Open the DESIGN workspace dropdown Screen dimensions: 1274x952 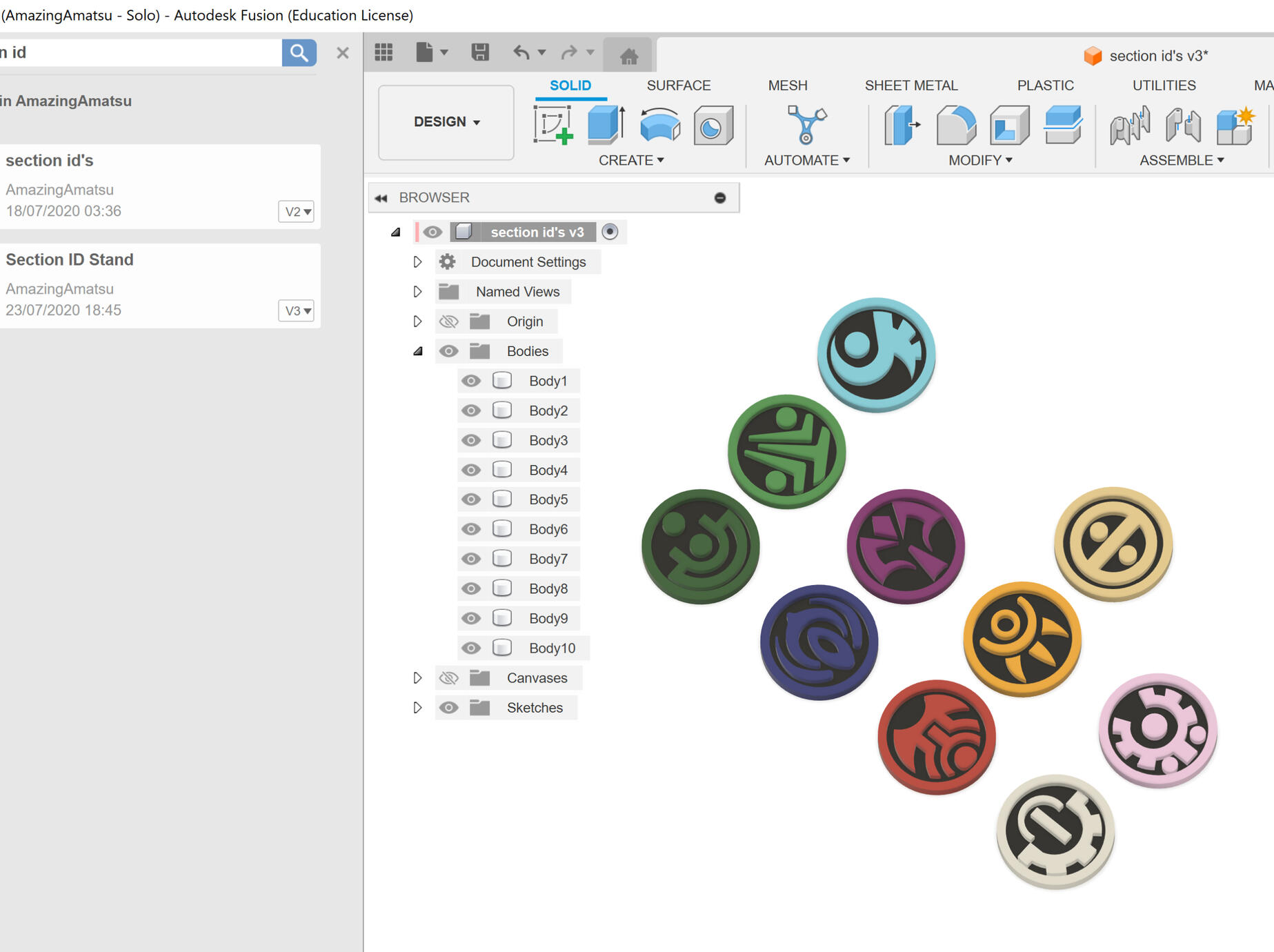pos(446,122)
